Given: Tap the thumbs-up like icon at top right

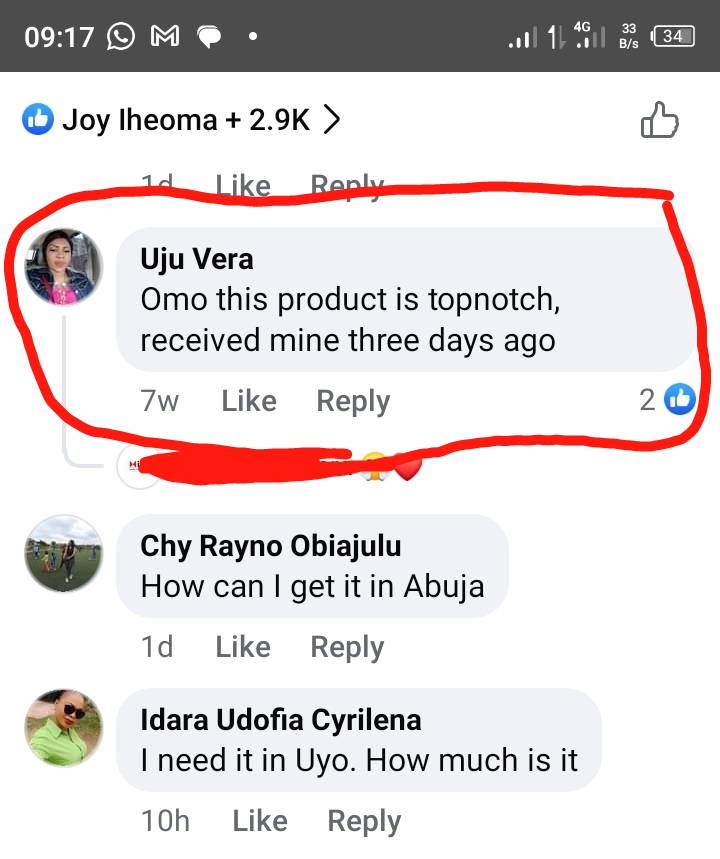Looking at the screenshot, I should point(659,121).
